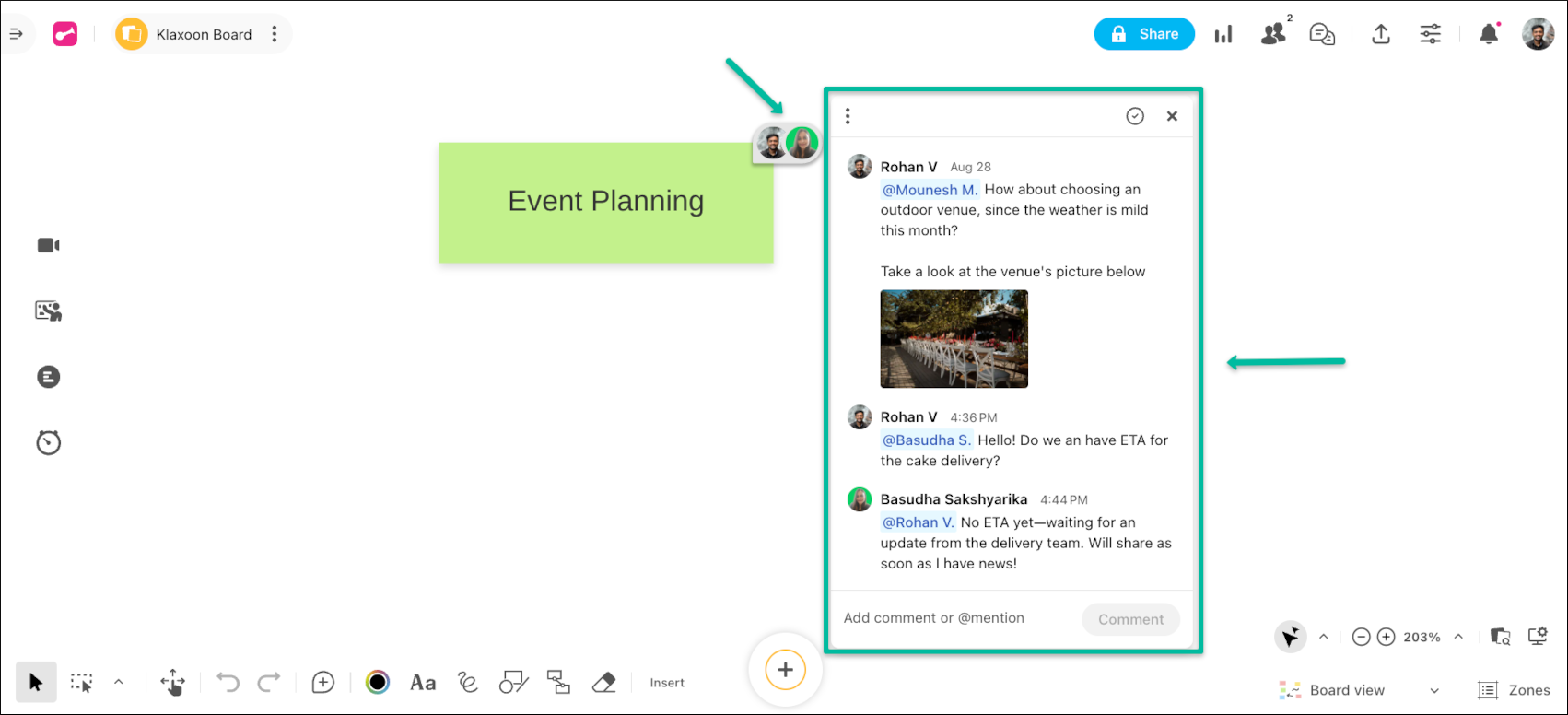Open the color picker swatch
The width and height of the screenshot is (1568, 715).
pos(378,683)
